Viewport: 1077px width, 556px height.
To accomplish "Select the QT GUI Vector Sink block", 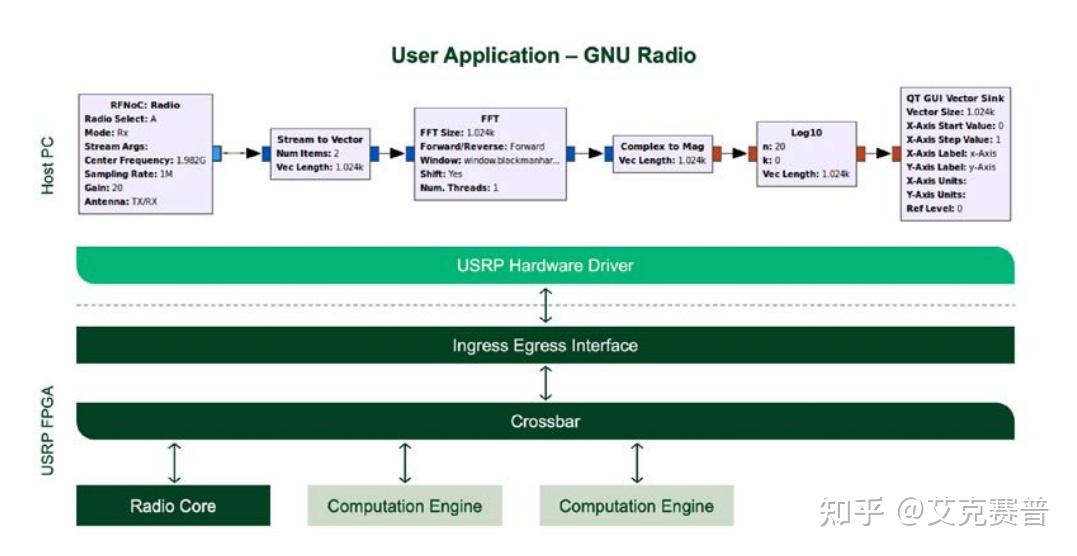I will click(955, 153).
